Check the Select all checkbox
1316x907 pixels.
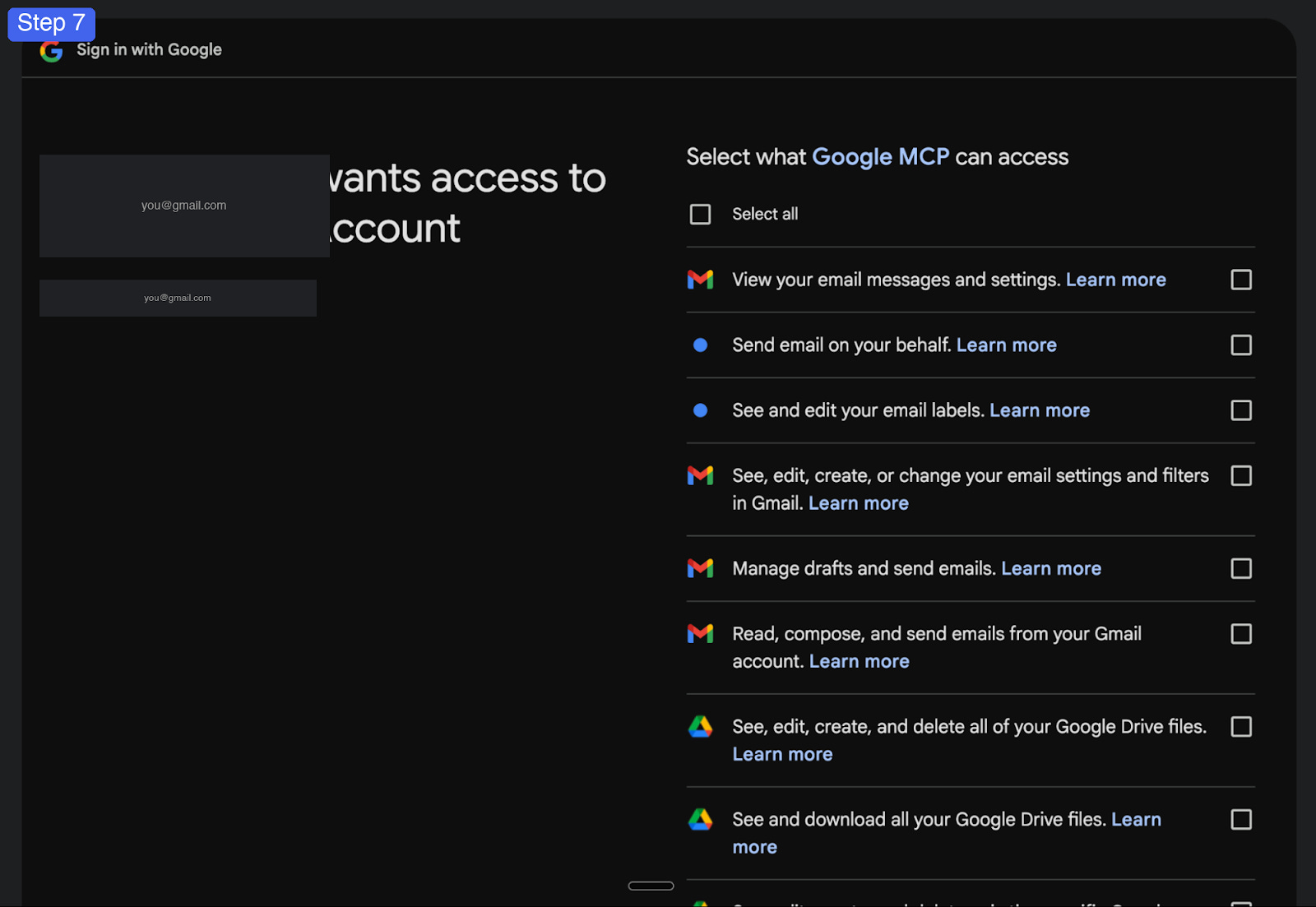point(700,215)
